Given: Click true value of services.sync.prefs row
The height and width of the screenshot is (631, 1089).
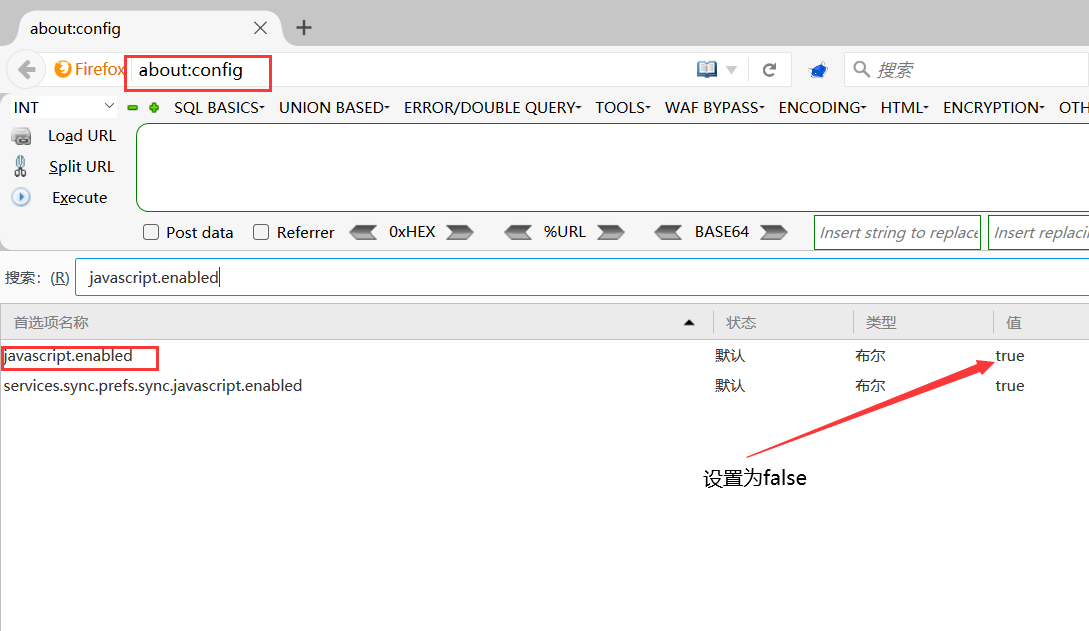Looking at the screenshot, I should pos(1010,385).
